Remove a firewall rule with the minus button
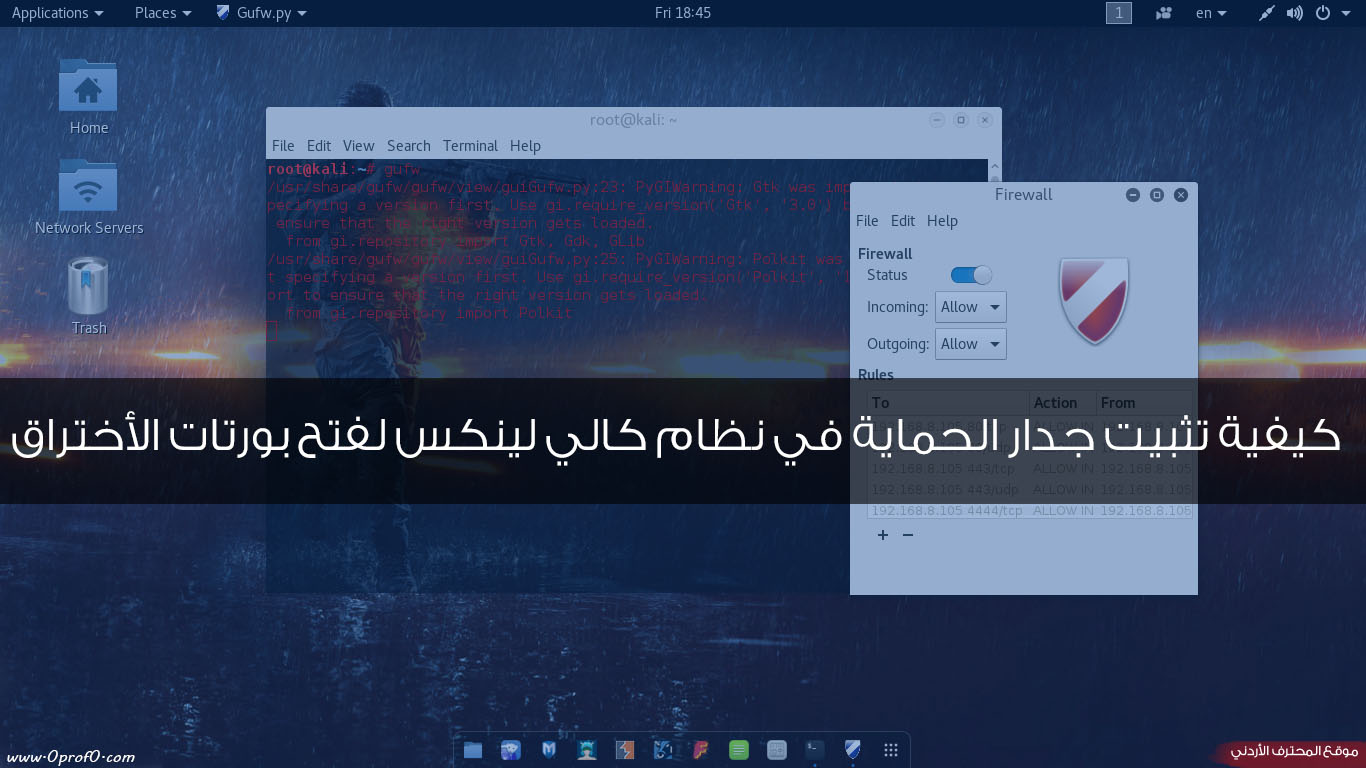Image resolution: width=1366 pixels, height=768 pixels. 908,535
